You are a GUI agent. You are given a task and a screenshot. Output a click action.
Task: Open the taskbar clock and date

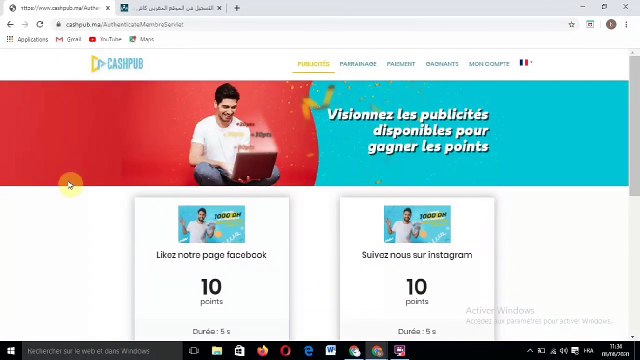tap(616, 351)
